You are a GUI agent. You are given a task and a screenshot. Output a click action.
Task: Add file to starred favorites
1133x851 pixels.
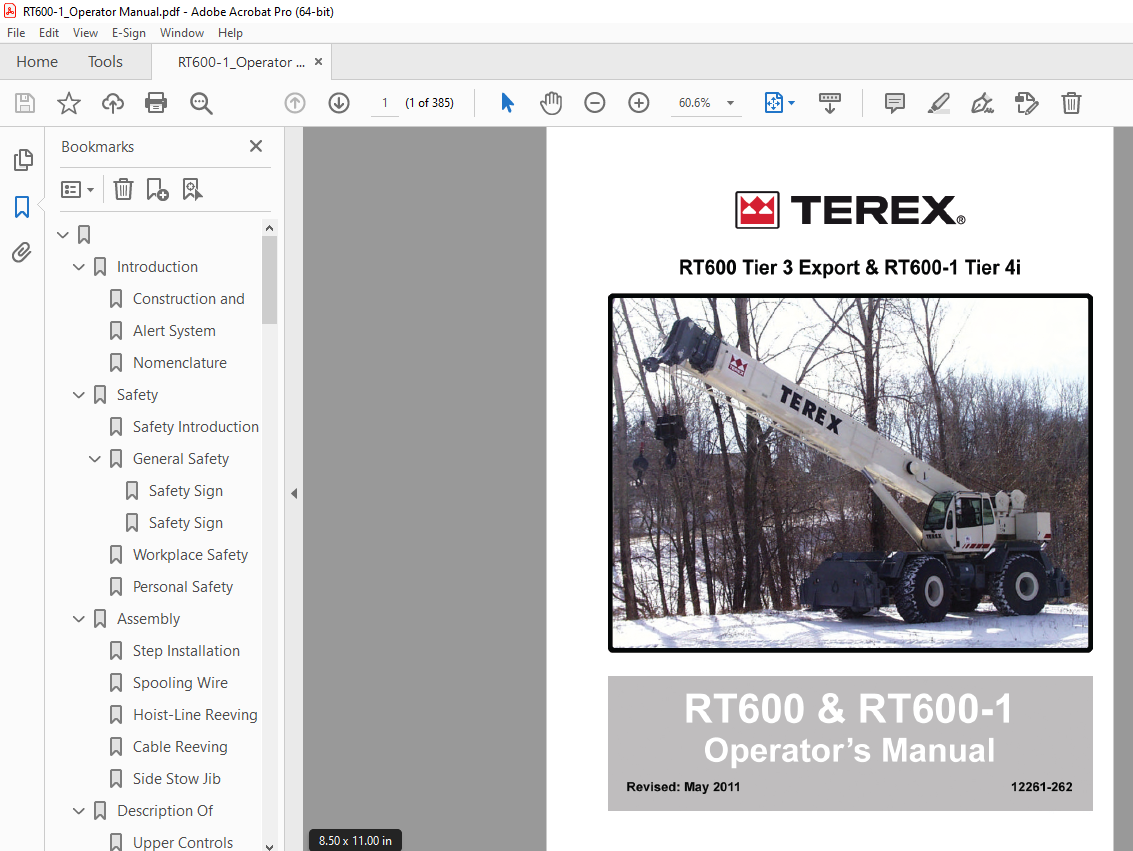69,103
